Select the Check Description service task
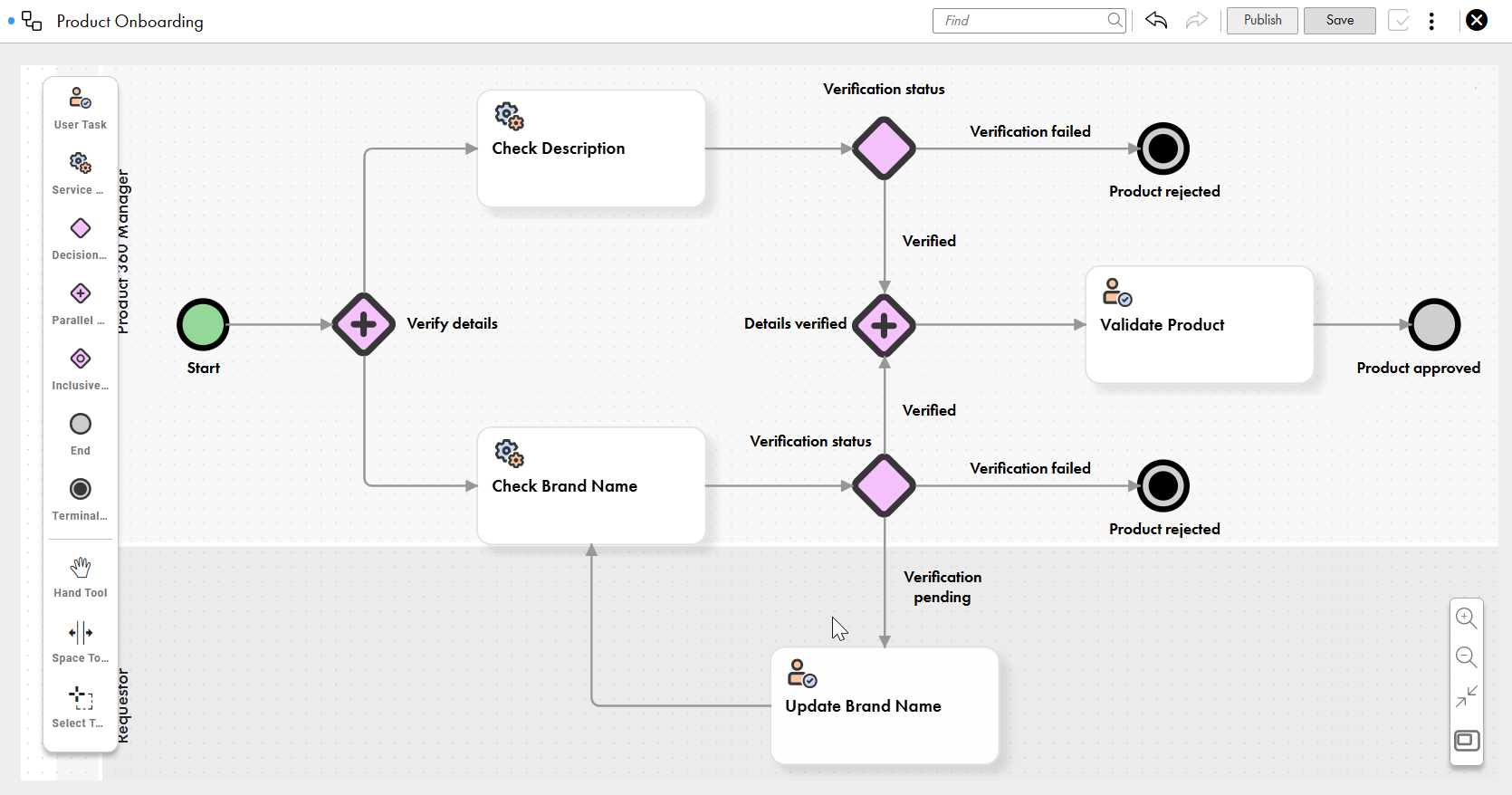 (x=591, y=148)
